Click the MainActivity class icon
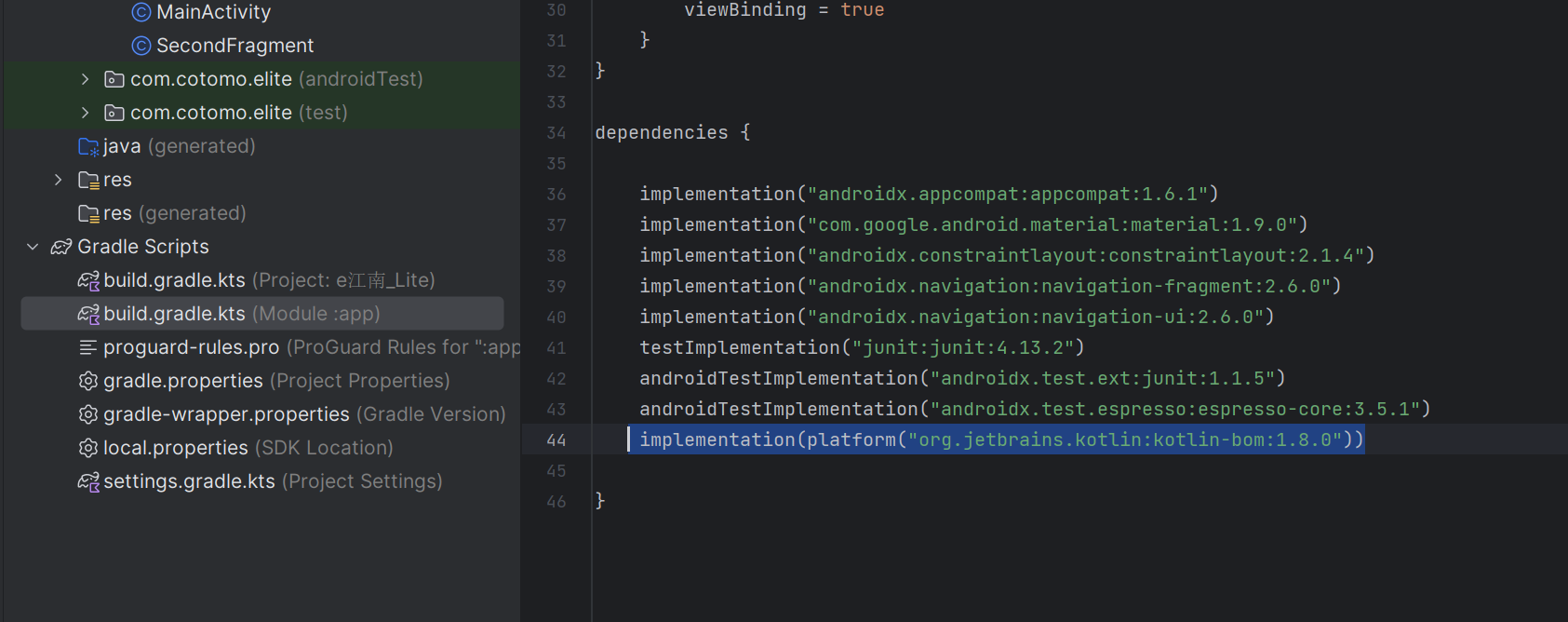Image resolution: width=1568 pixels, height=622 pixels. point(141,12)
